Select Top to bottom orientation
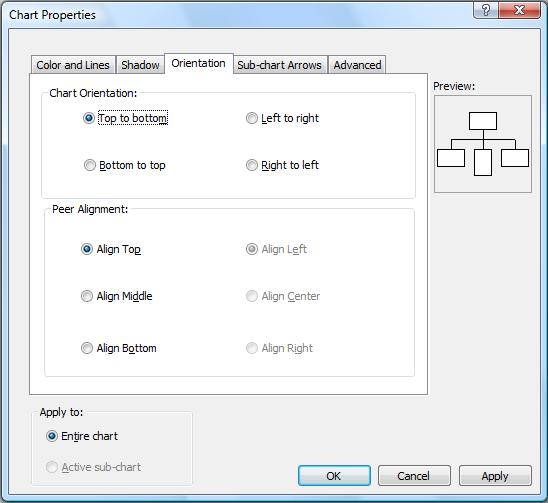This screenshot has height=503, width=548. pyautogui.click(x=125, y=118)
